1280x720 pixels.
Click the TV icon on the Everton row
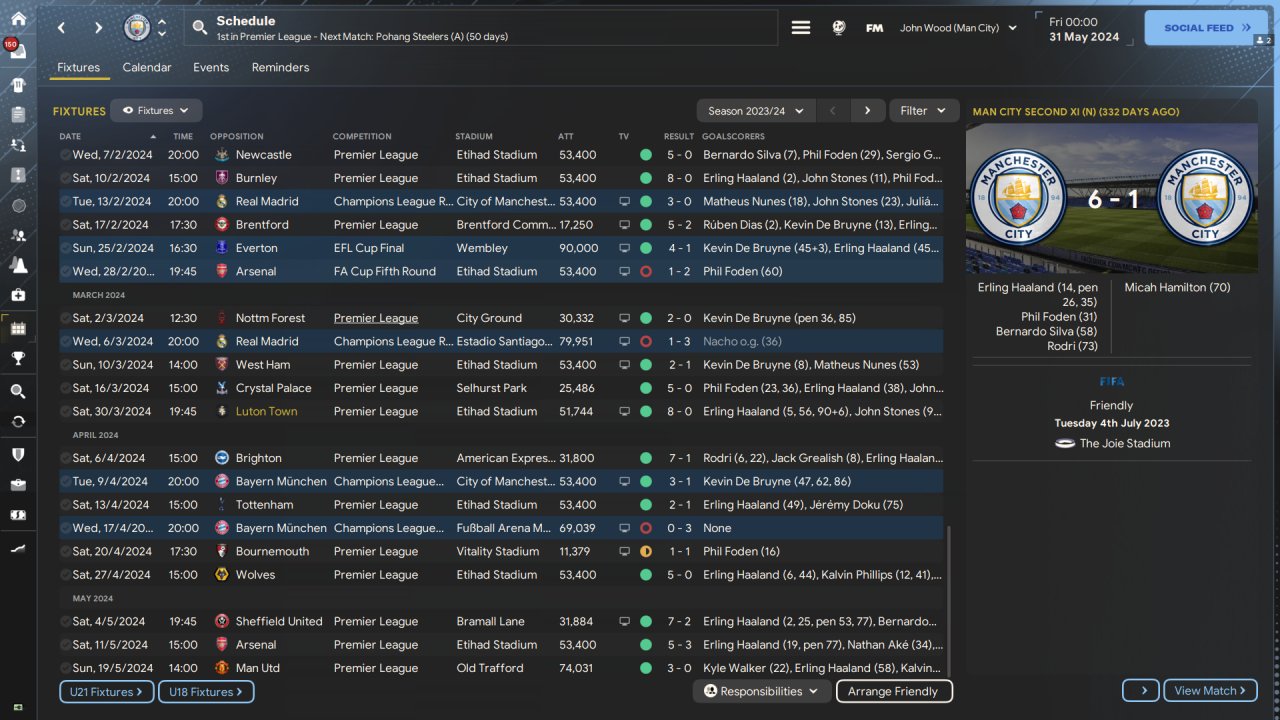[x=624, y=248]
